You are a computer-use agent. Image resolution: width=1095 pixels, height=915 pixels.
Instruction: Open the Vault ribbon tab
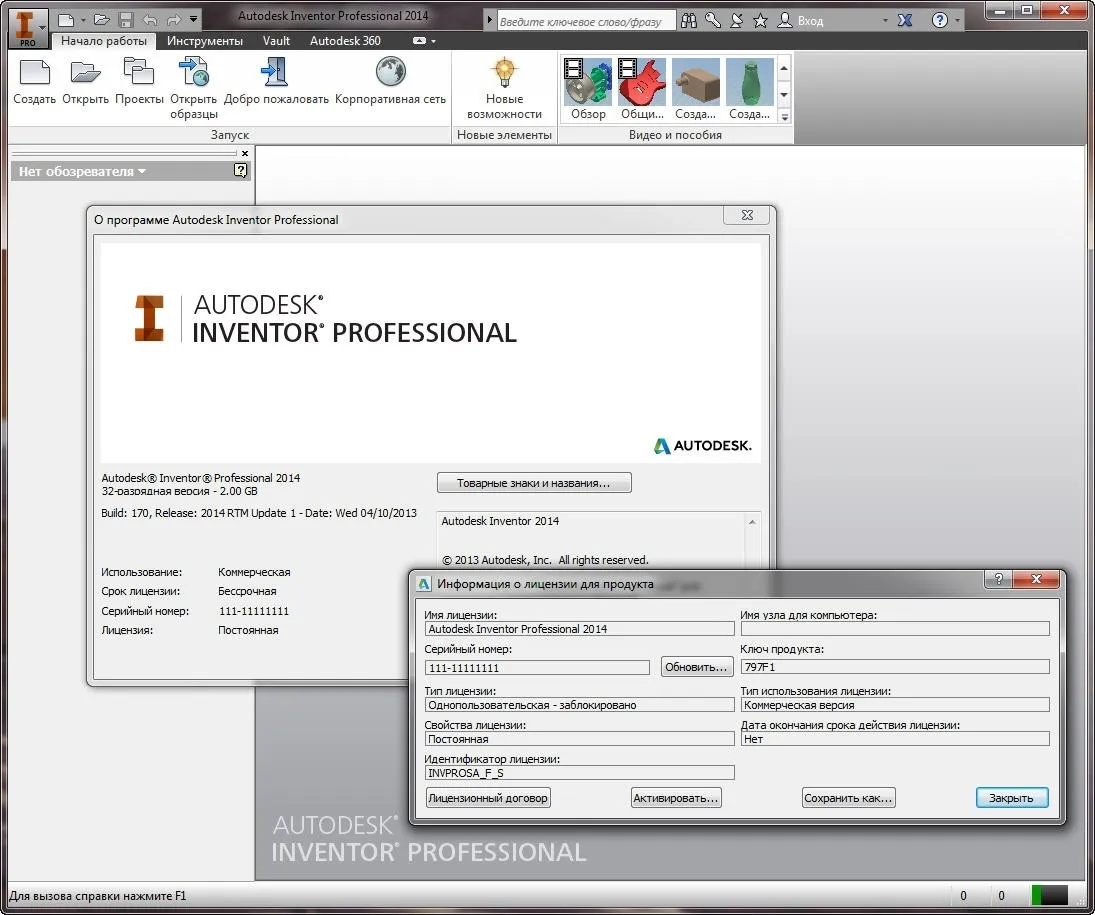pyautogui.click(x=276, y=41)
